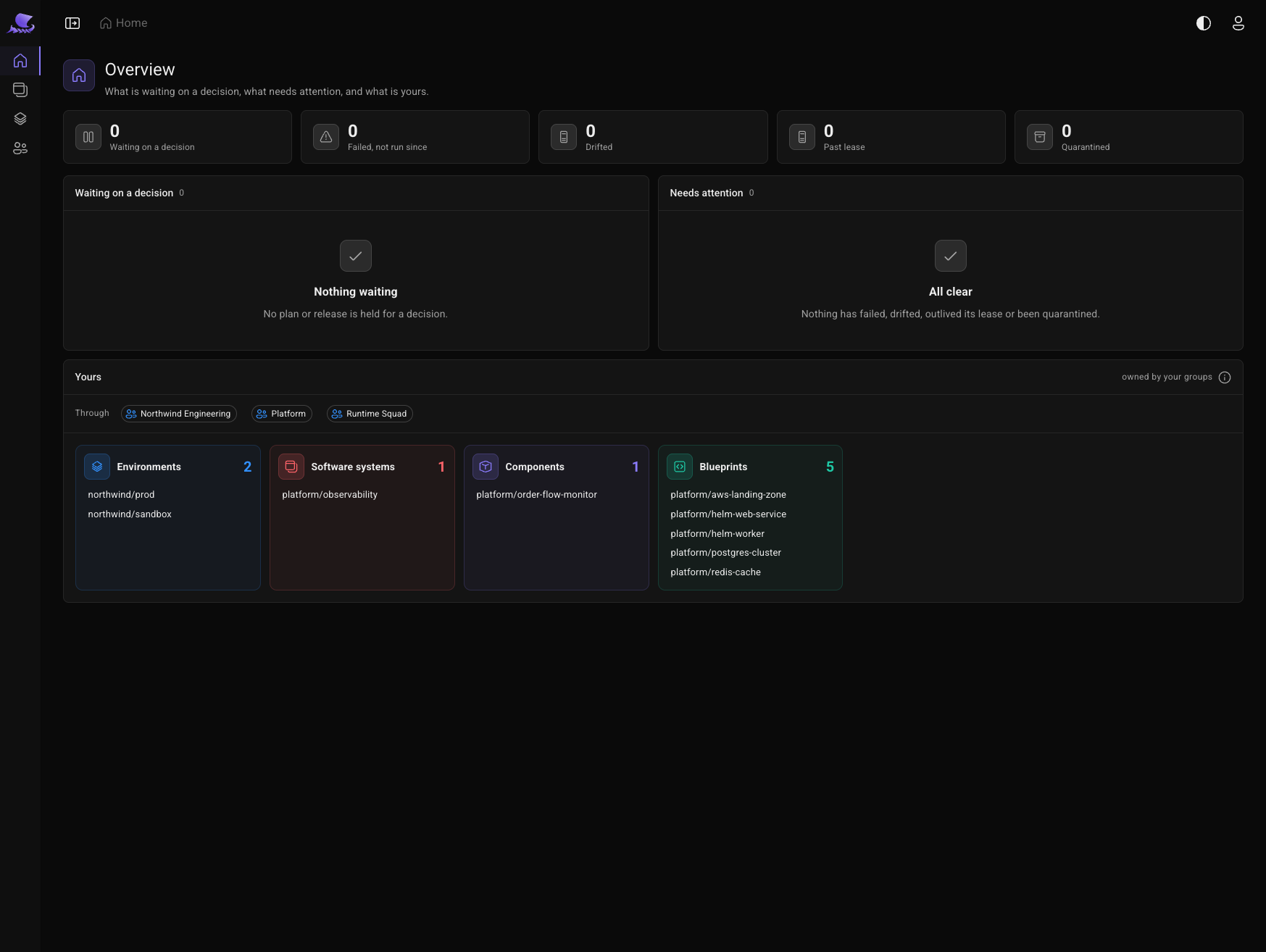Click the Northwind Engineering chip people icon

[131, 414]
